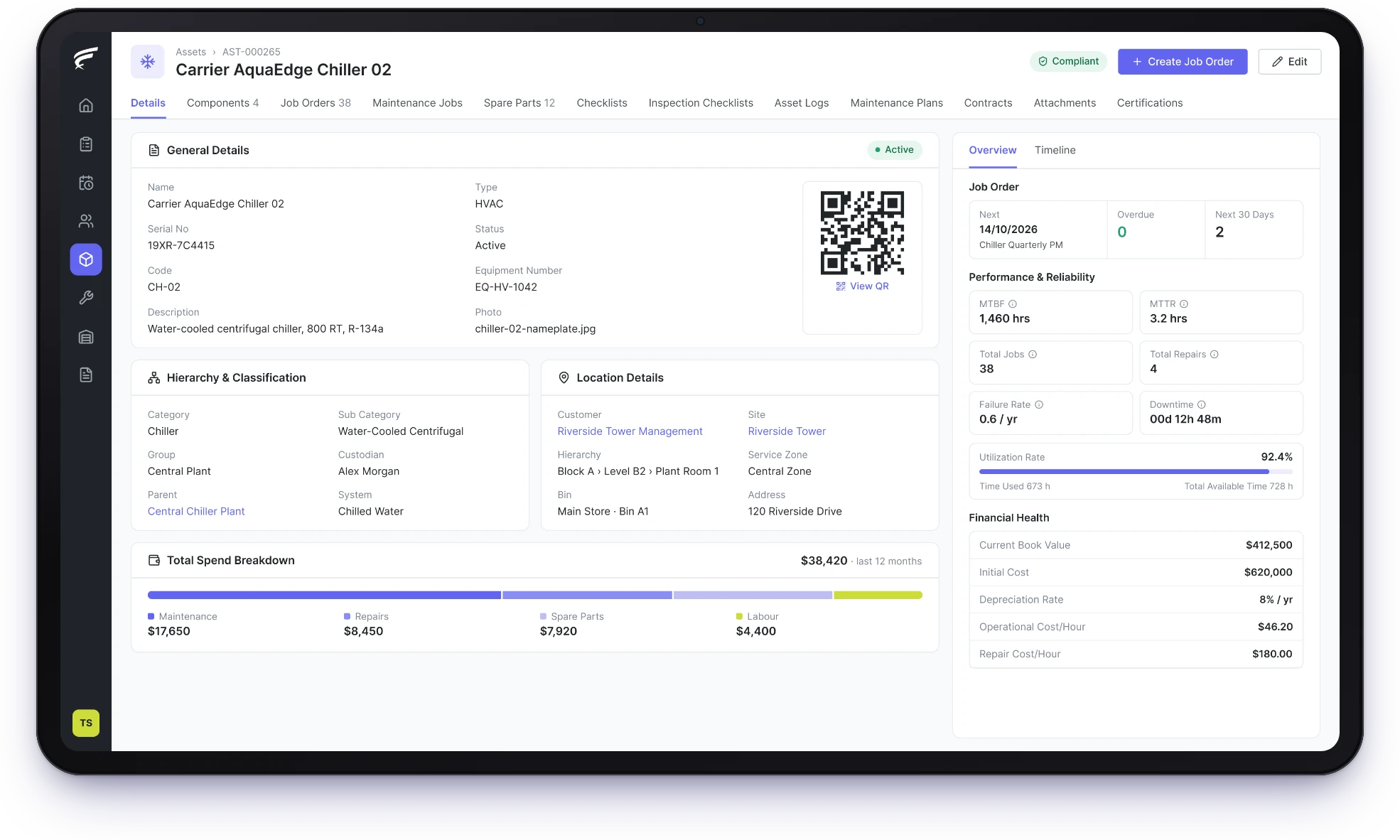Click the Failure Rate info icon
1400x840 pixels.
(x=1039, y=404)
